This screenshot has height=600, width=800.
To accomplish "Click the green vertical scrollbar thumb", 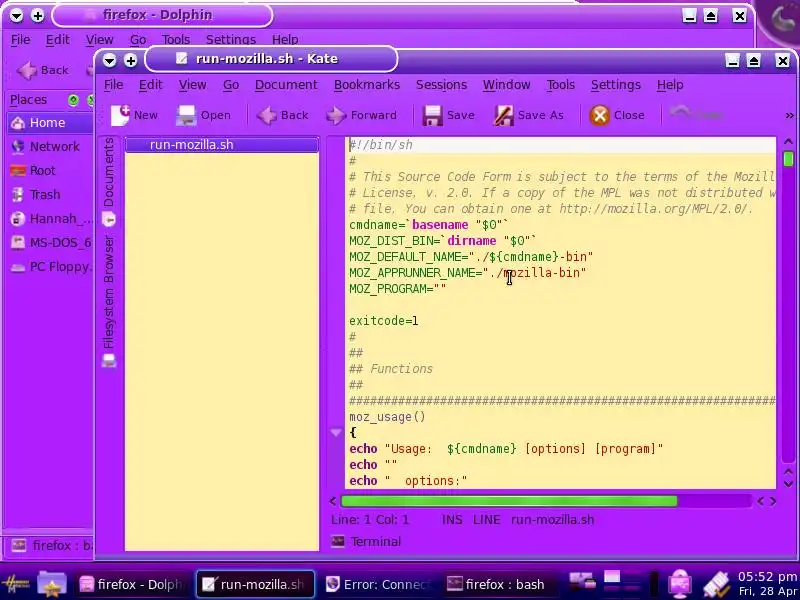I will [788, 159].
